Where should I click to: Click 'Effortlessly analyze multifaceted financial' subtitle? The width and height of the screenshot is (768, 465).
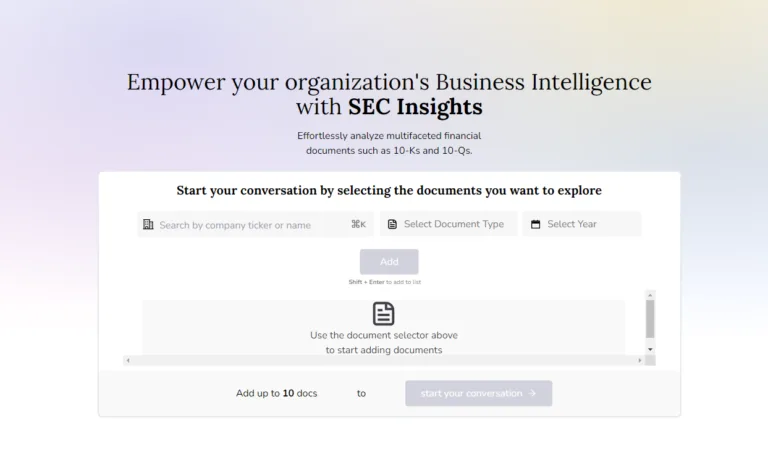point(389,136)
